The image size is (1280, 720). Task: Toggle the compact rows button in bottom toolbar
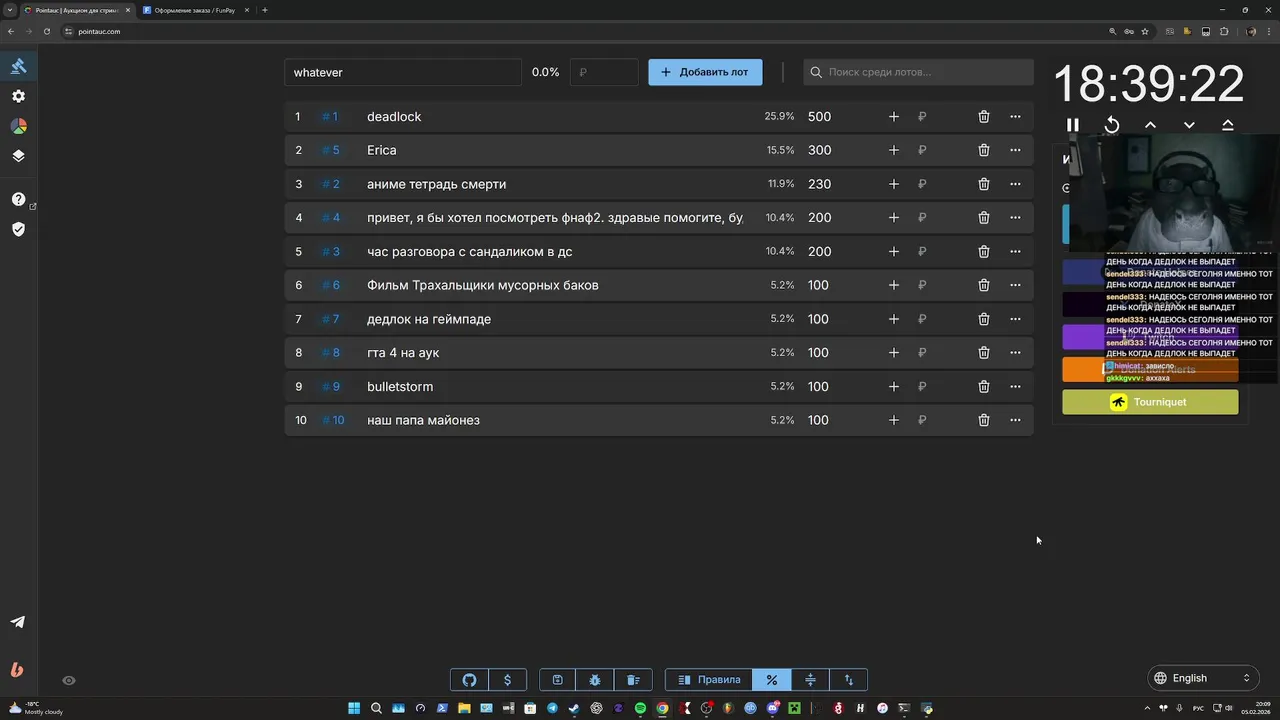coord(810,680)
